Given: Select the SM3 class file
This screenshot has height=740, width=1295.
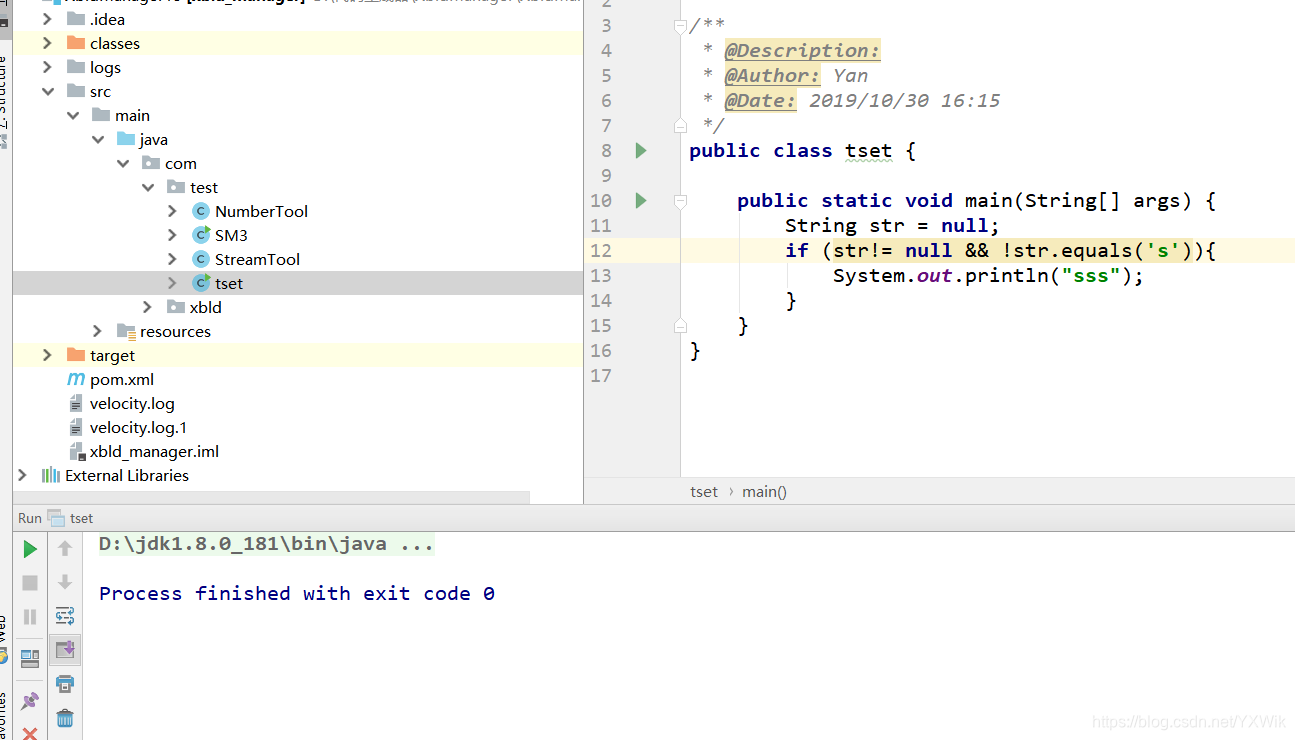Looking at the screenshot, I should (231, 235).
